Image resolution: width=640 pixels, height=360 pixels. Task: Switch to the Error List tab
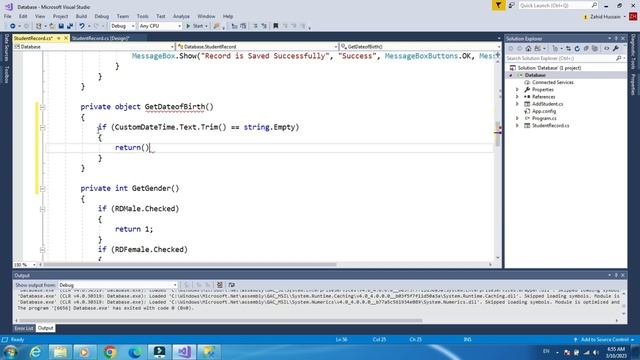point(24,328)
